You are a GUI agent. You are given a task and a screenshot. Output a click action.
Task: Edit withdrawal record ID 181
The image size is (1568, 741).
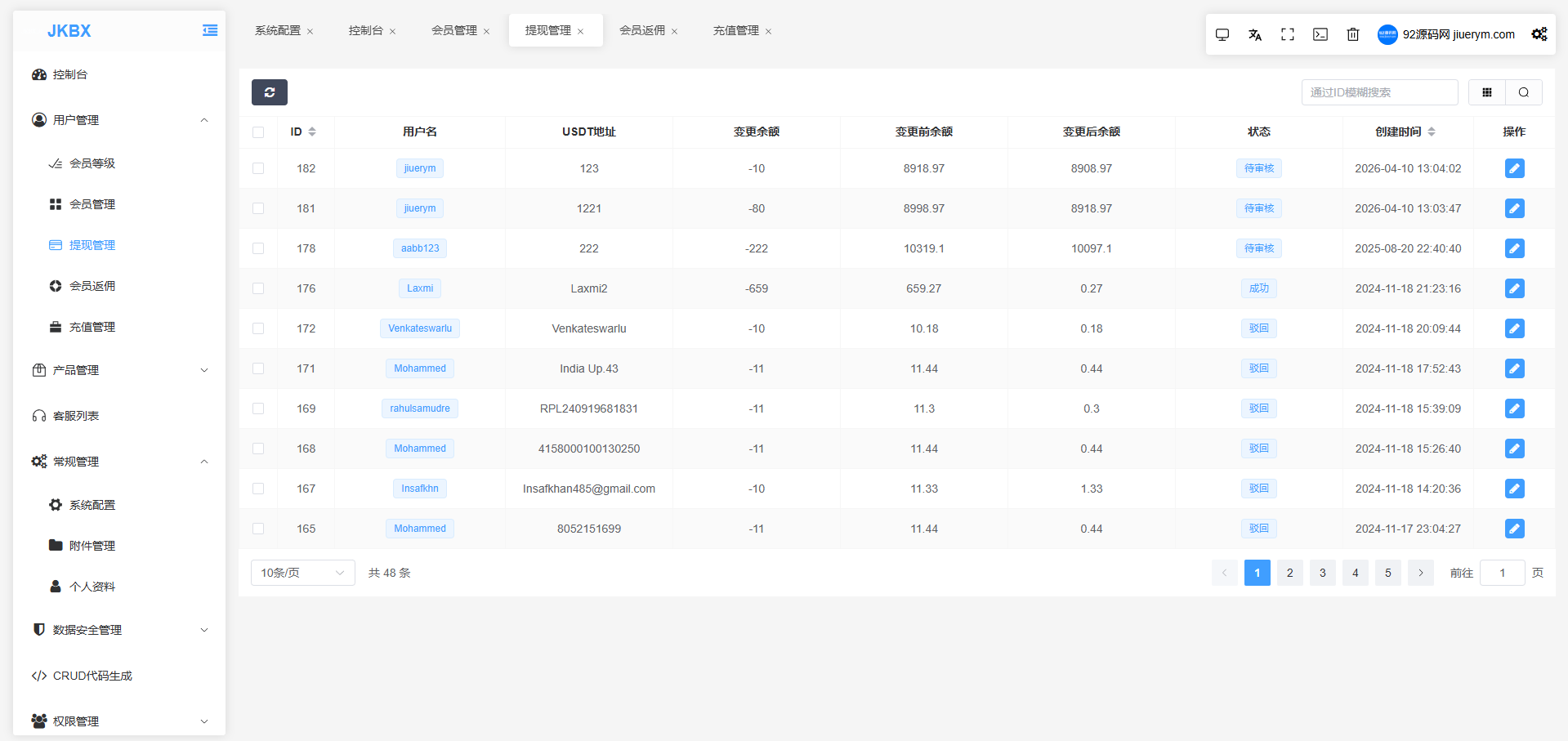click(1514, 208)
